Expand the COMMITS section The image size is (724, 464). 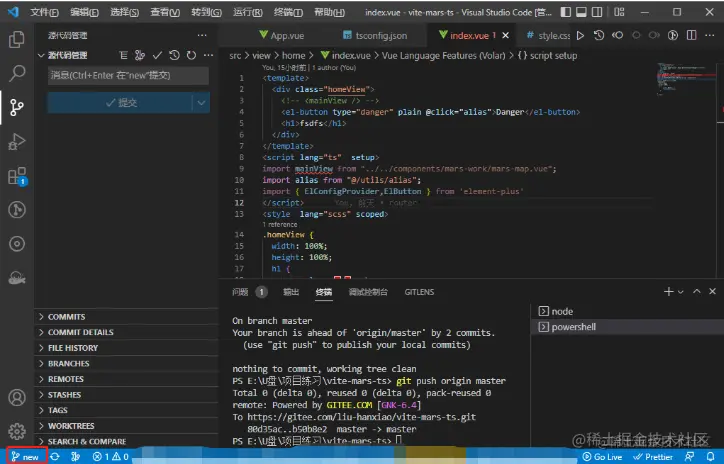click(x=126, y=317)
